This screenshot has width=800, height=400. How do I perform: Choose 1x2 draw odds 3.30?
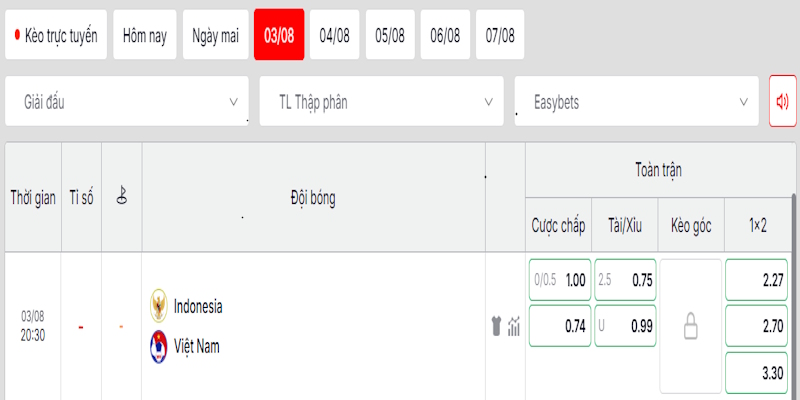pyautogui.click(x=756, y=373)
